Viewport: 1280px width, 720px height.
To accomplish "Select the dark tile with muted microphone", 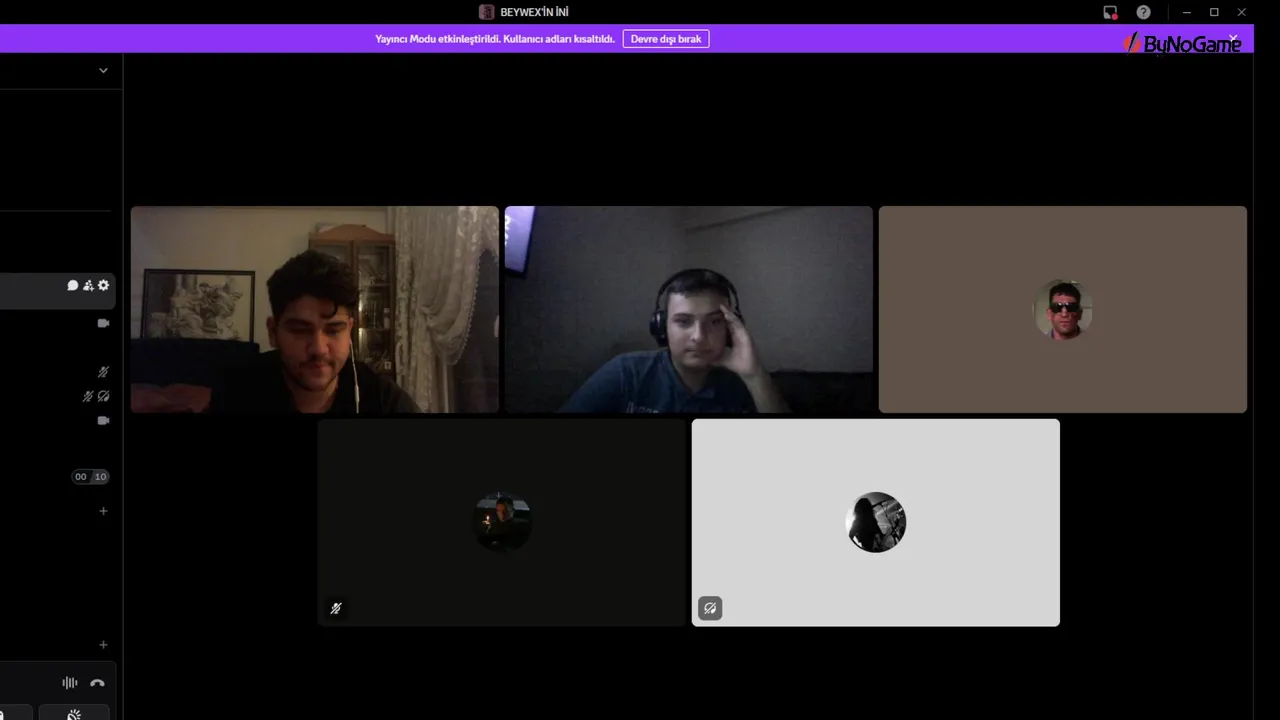I will 502,523.
